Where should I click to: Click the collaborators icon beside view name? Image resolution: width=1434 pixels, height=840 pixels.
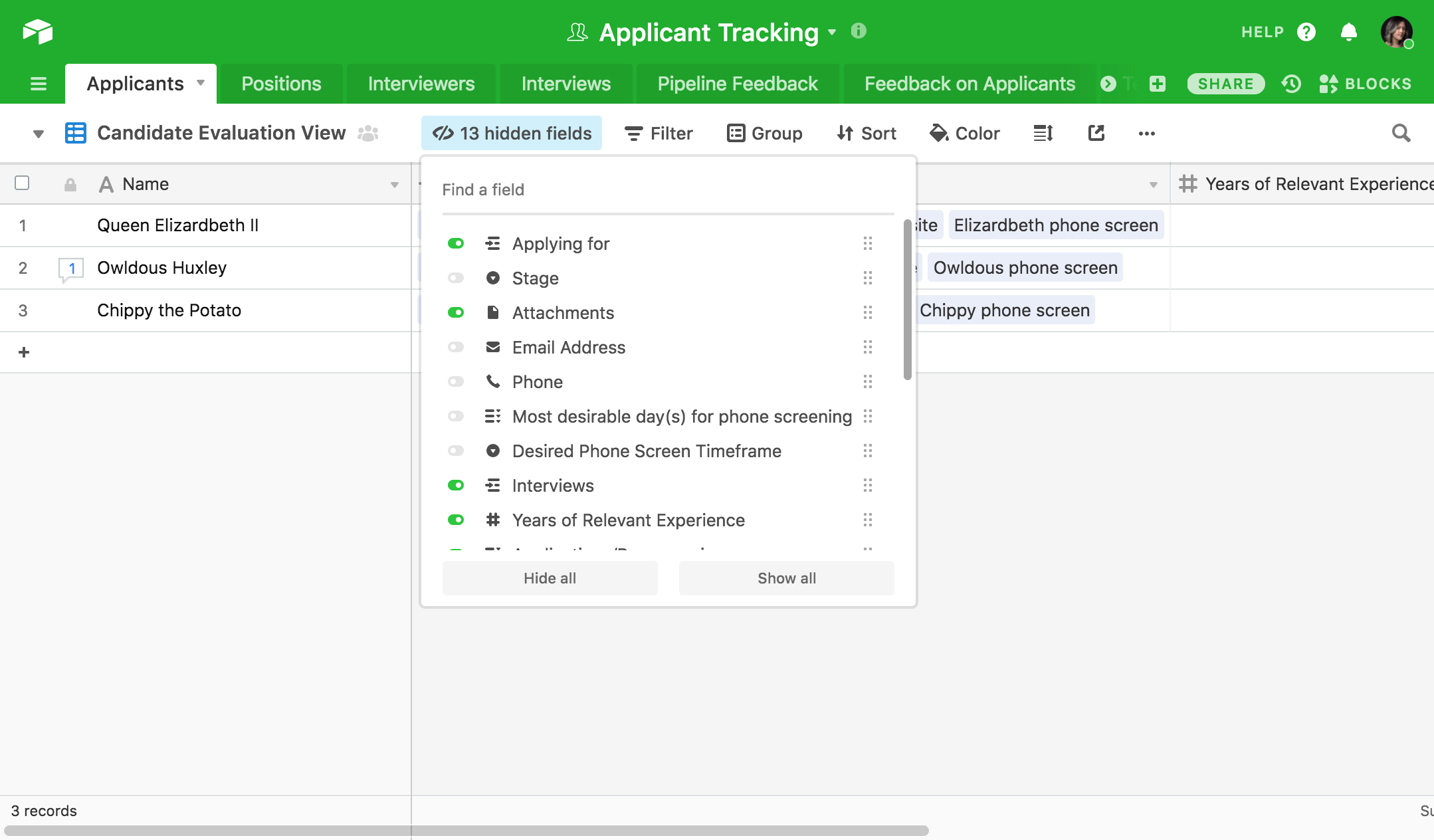tap(368, 134)
